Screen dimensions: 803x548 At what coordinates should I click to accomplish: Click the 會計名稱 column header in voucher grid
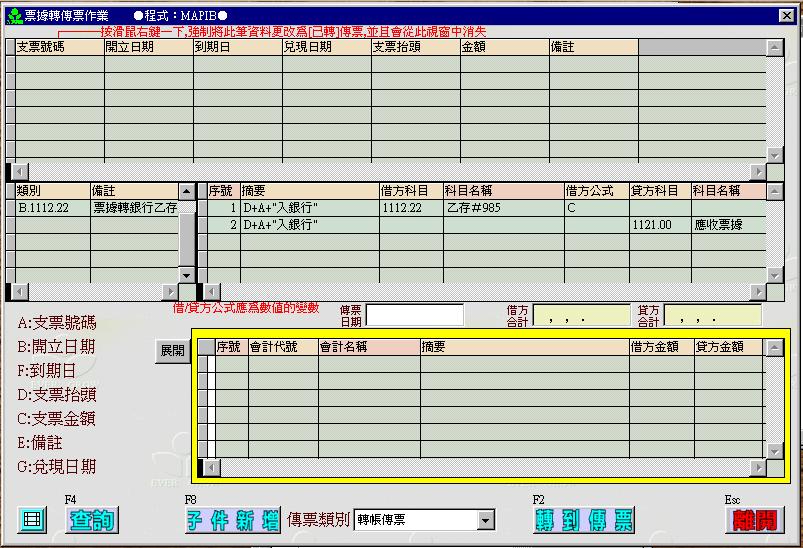367,347
